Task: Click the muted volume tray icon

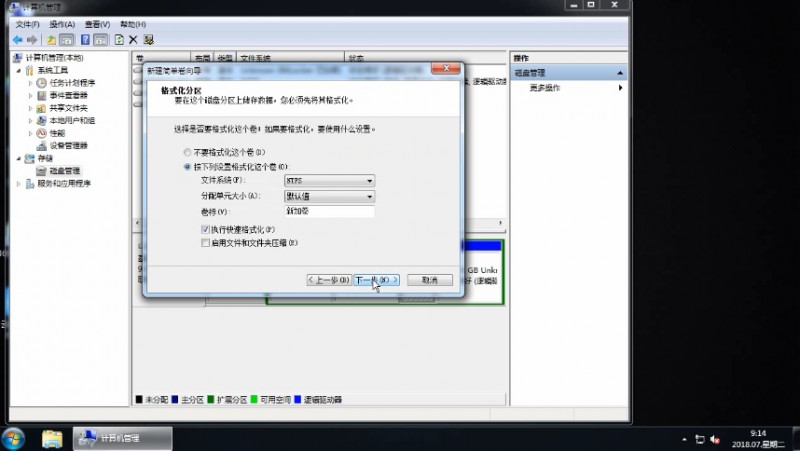Action: 715,439
